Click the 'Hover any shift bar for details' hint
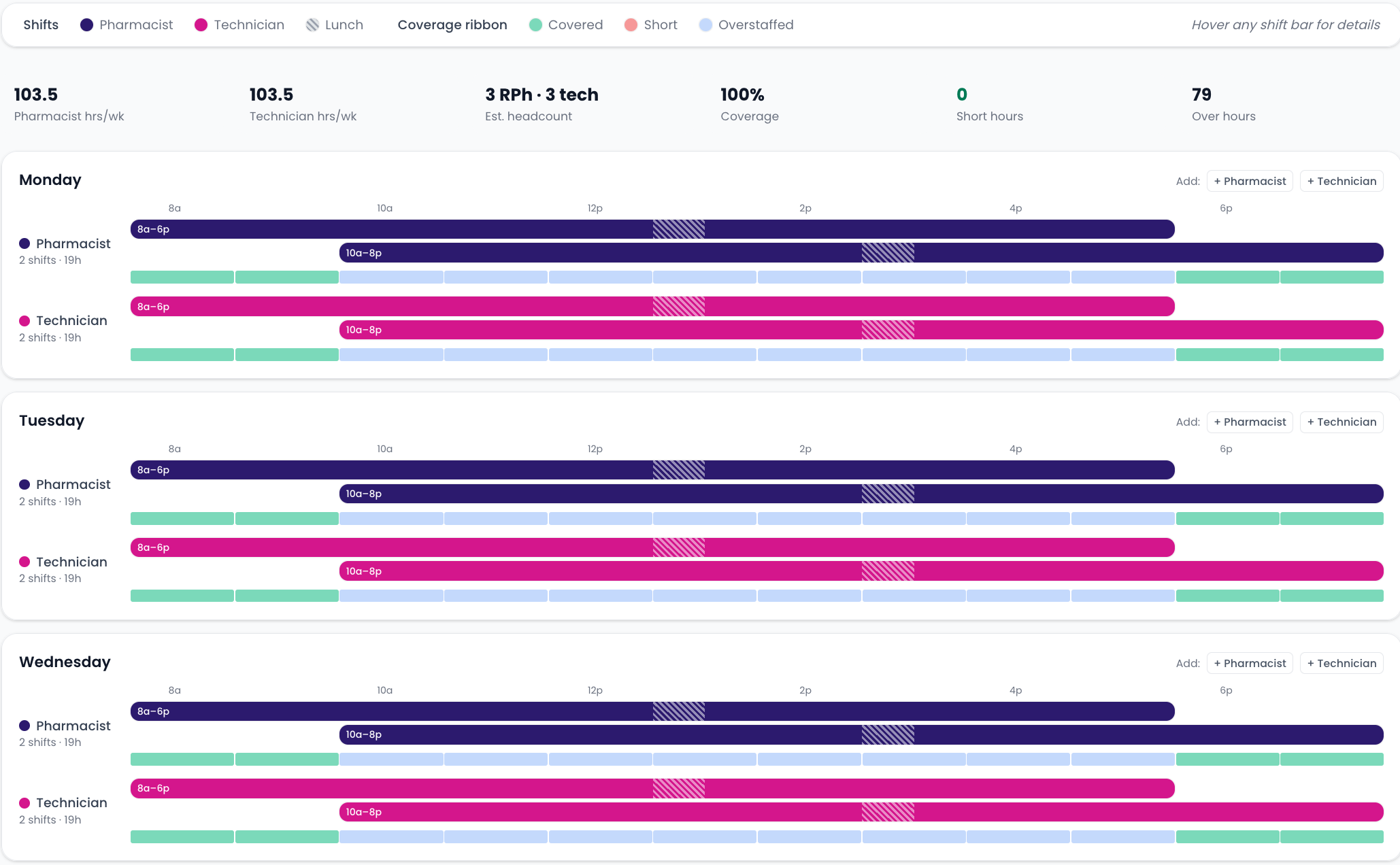This screenshot has width=1400, height=865. (x=1286, y=25)
